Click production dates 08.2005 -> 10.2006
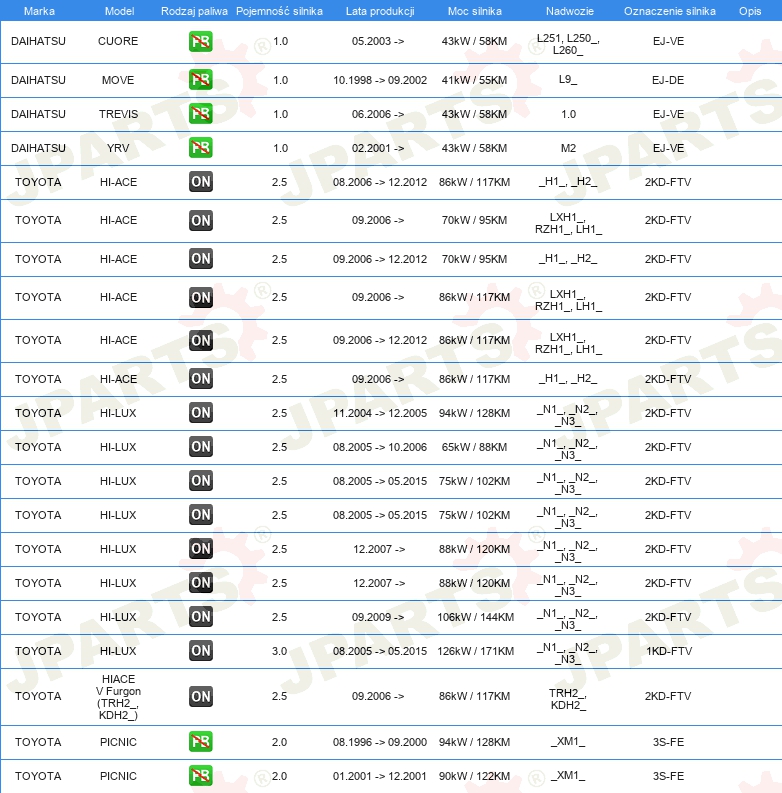Screen dimensions: 782x793 (380, 447)
